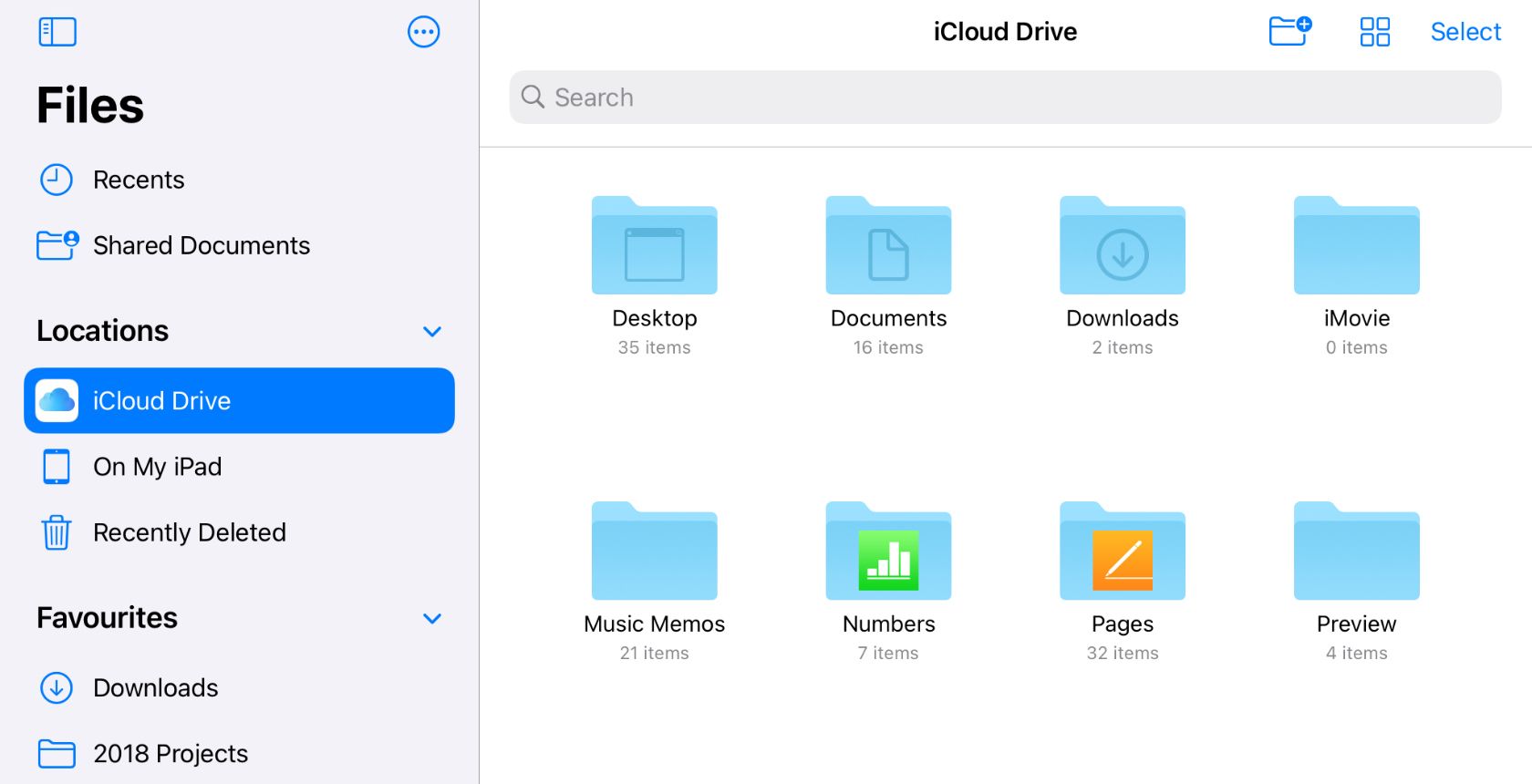Open Recents in the sidebar
Image resolution: width=1532 pixels, height=784 pixels.
tap(239, 180)
